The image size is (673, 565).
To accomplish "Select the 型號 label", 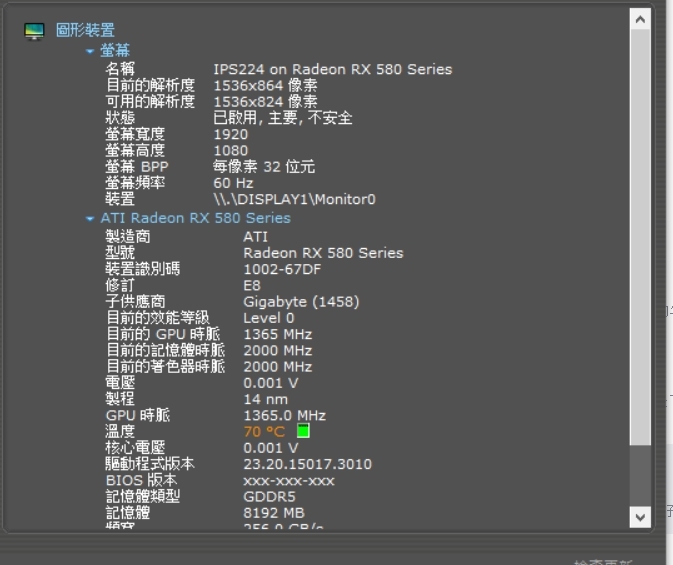I will [x=120, y=253].
